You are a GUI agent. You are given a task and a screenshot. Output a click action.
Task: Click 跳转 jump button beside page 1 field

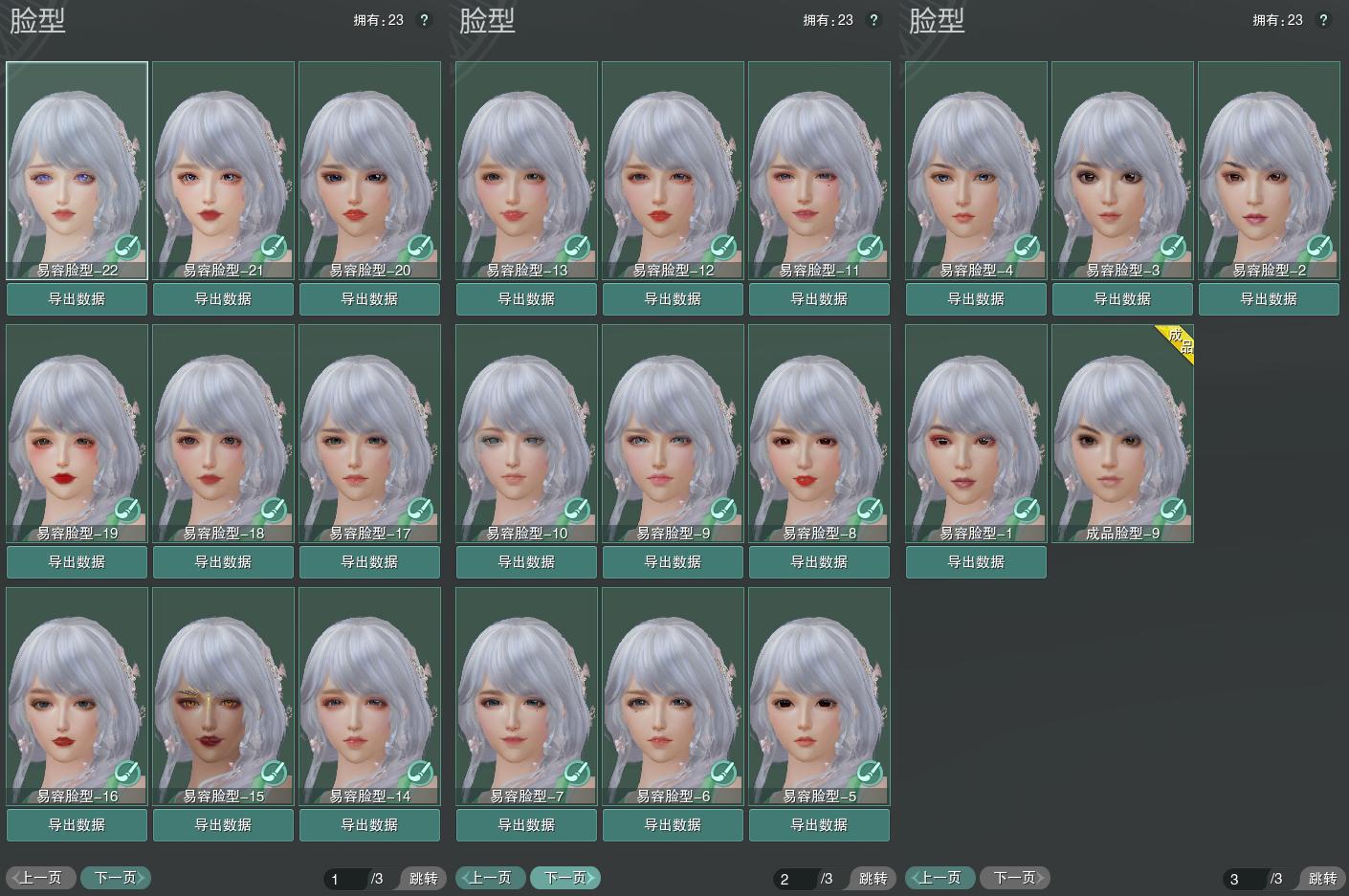(423, 879)
